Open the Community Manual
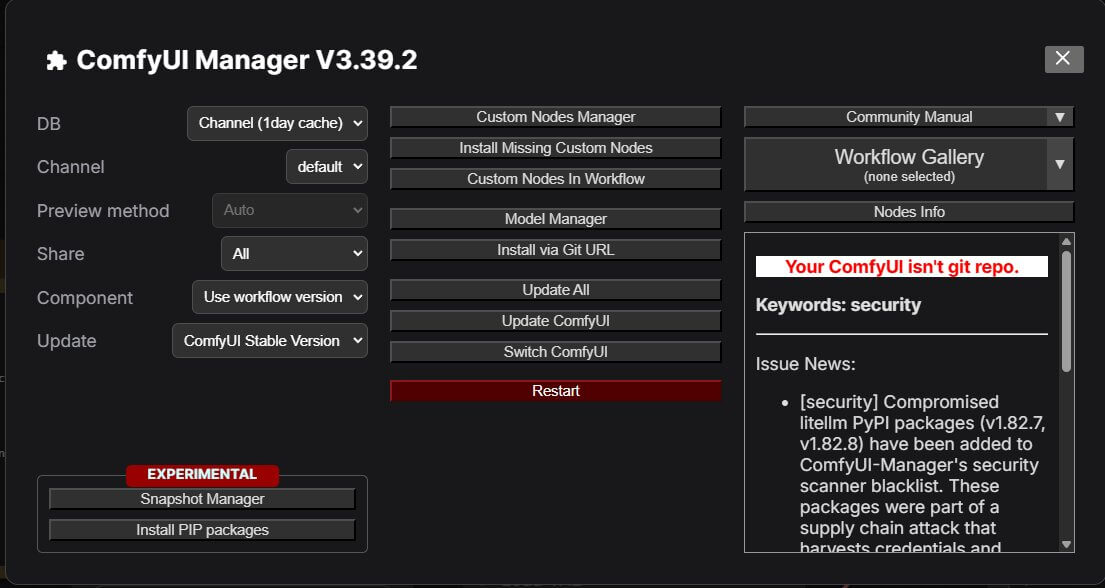The height and width of the screenshot is (588, 1105). point(896,117)
